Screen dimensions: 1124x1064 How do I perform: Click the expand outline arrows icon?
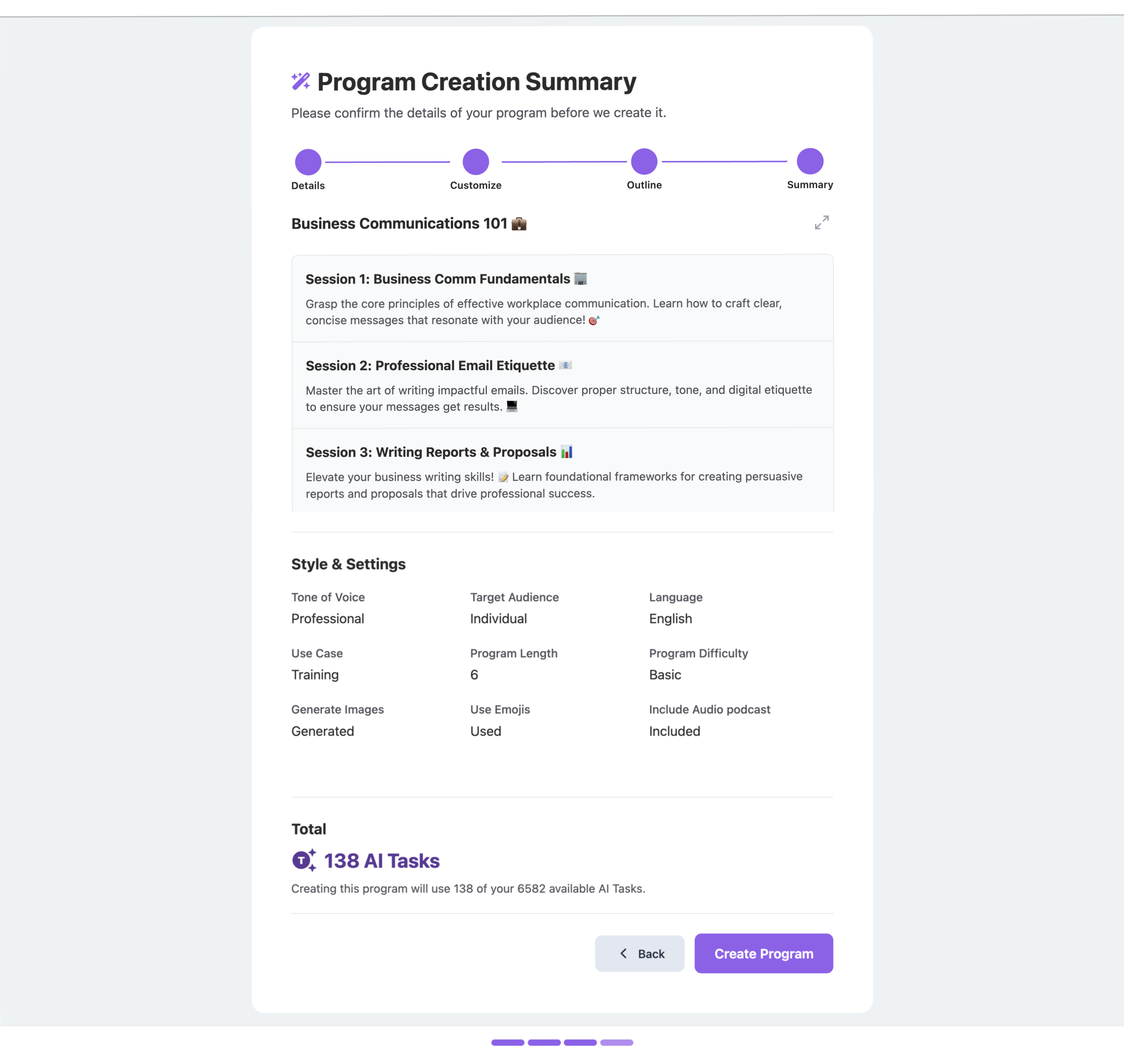pyautogui.click(x=822, y=222)
